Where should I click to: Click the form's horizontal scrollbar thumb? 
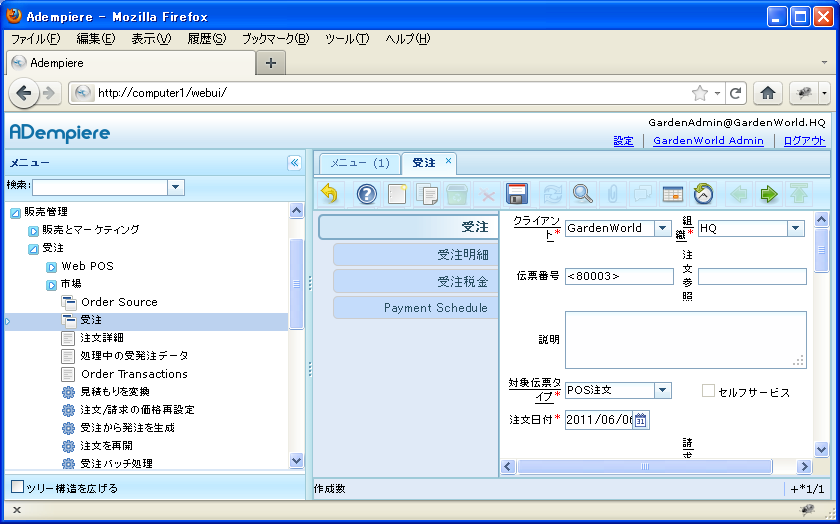coord(644,467)
